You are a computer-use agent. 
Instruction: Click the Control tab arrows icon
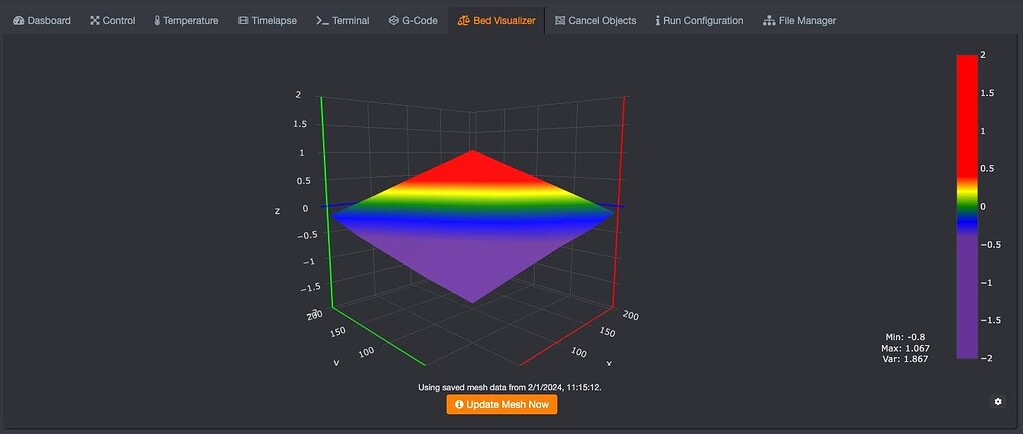point(94,20)
